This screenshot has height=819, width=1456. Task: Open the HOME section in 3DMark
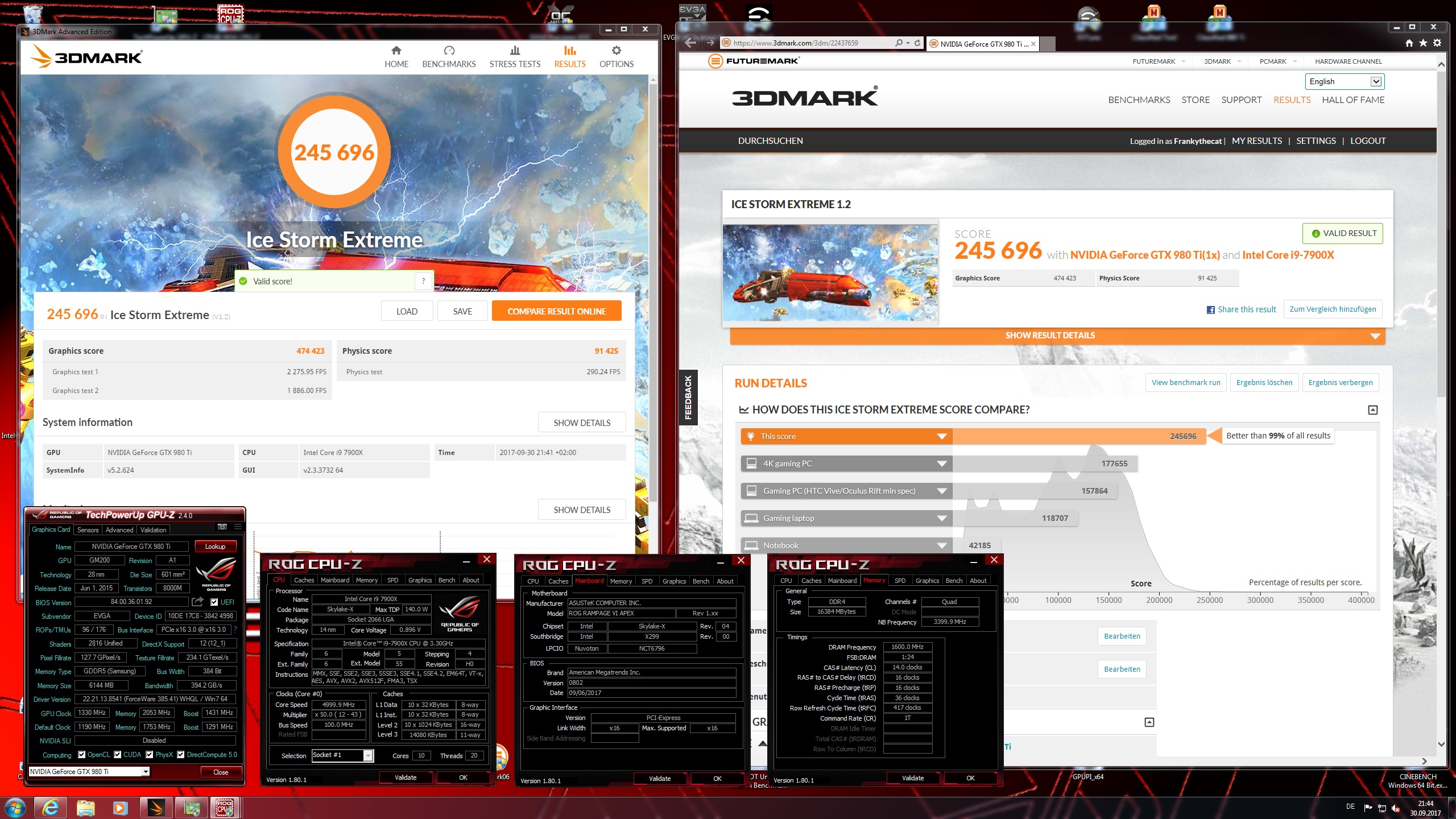click(x=396, y=57)
